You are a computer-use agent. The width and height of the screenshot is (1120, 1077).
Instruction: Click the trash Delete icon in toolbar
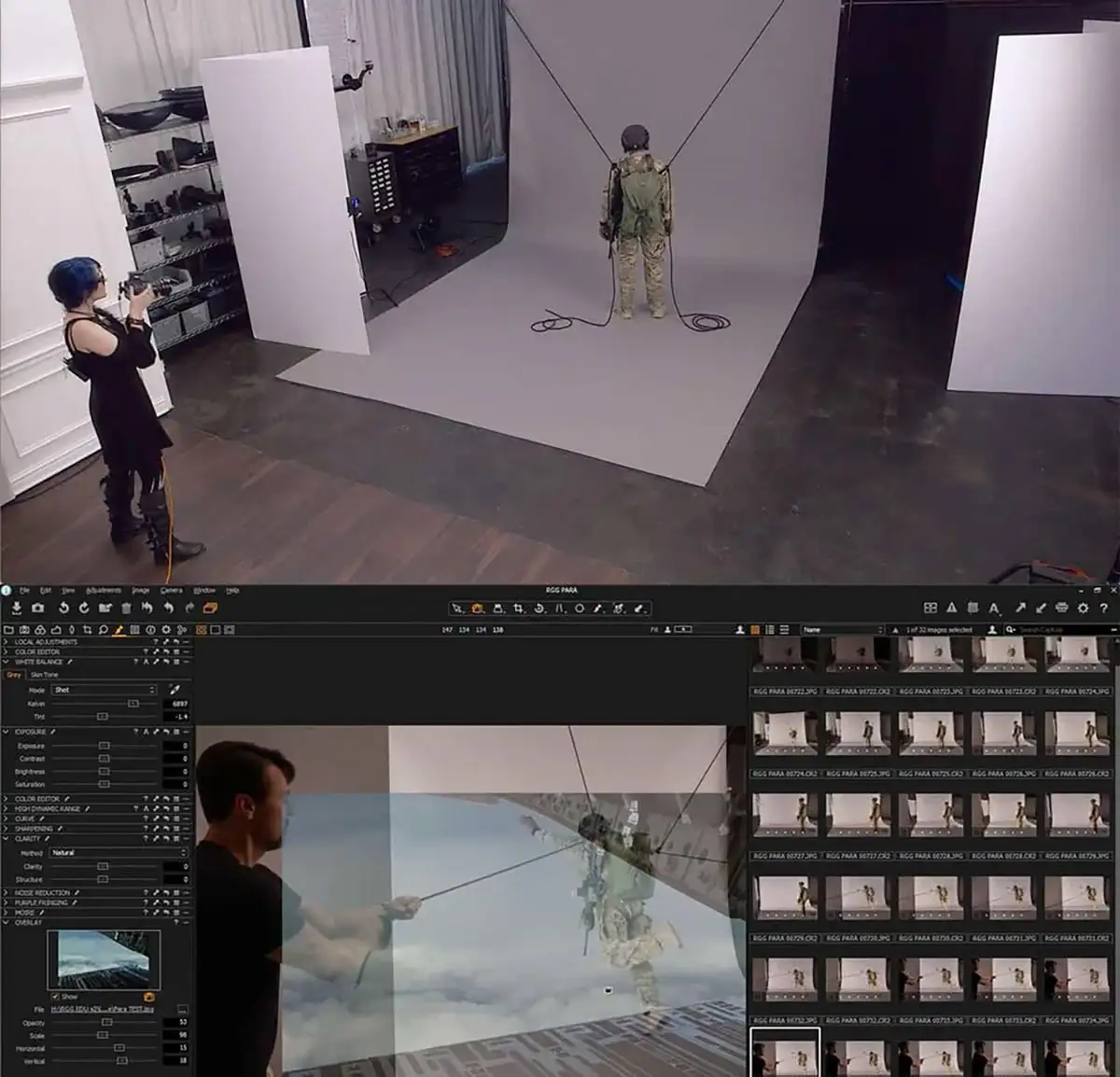126,608
